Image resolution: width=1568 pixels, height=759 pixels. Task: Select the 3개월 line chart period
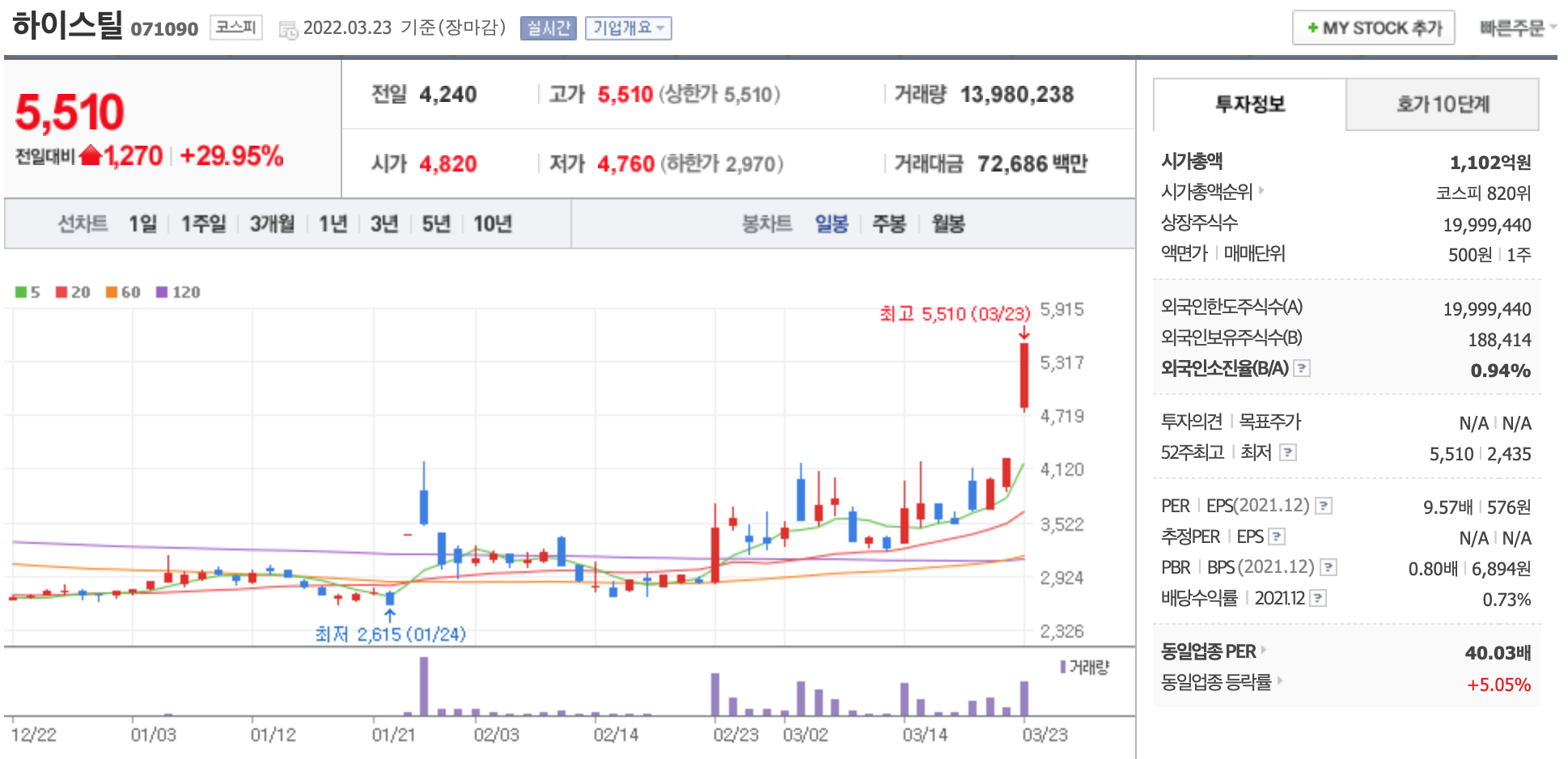(x=272, y=223)
